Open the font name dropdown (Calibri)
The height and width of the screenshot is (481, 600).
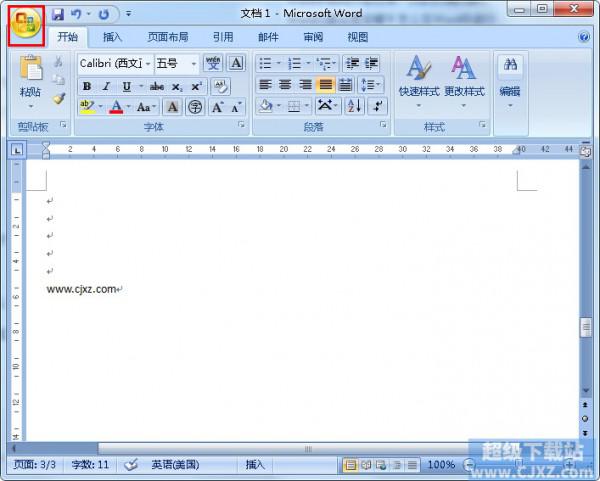pos(148,64)
